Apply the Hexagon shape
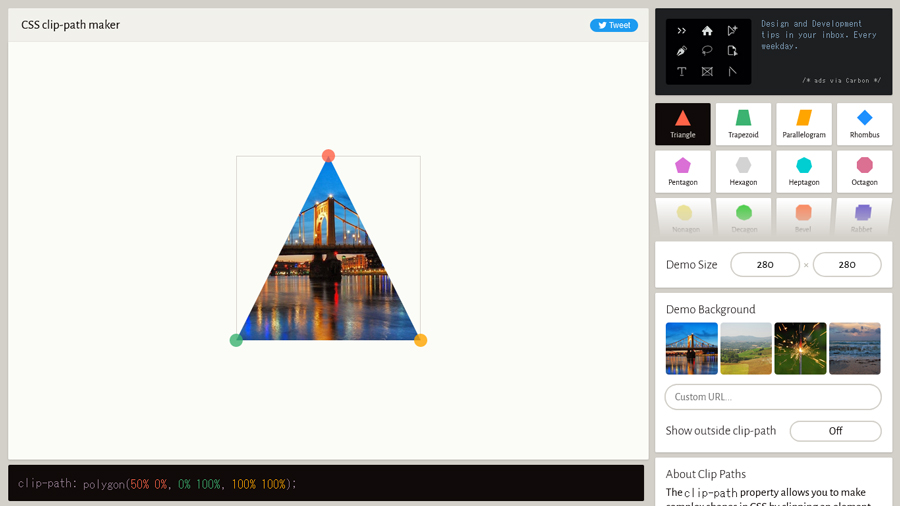 (x=743, y=171)
